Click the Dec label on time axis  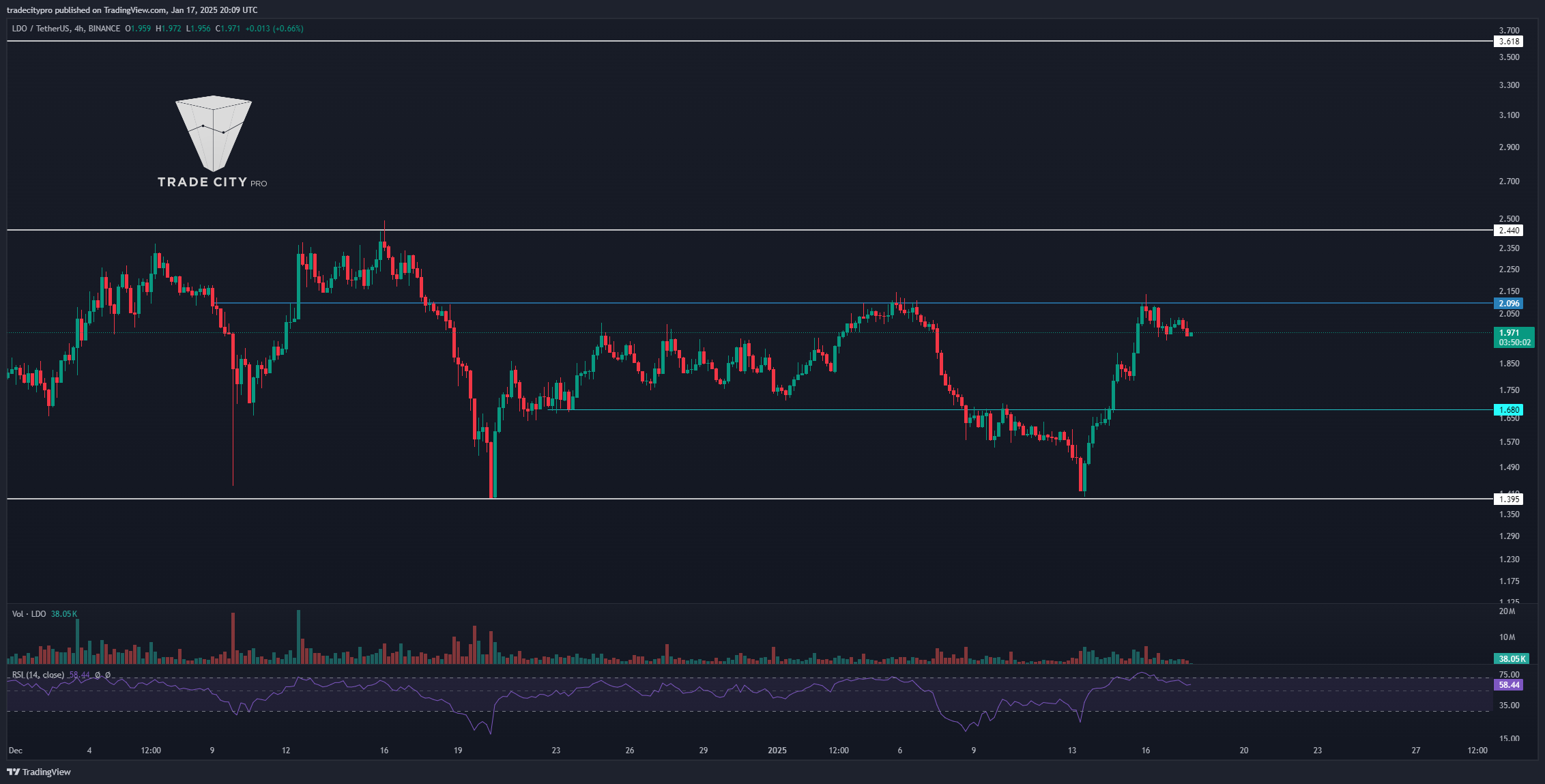[x=15, y=751]
